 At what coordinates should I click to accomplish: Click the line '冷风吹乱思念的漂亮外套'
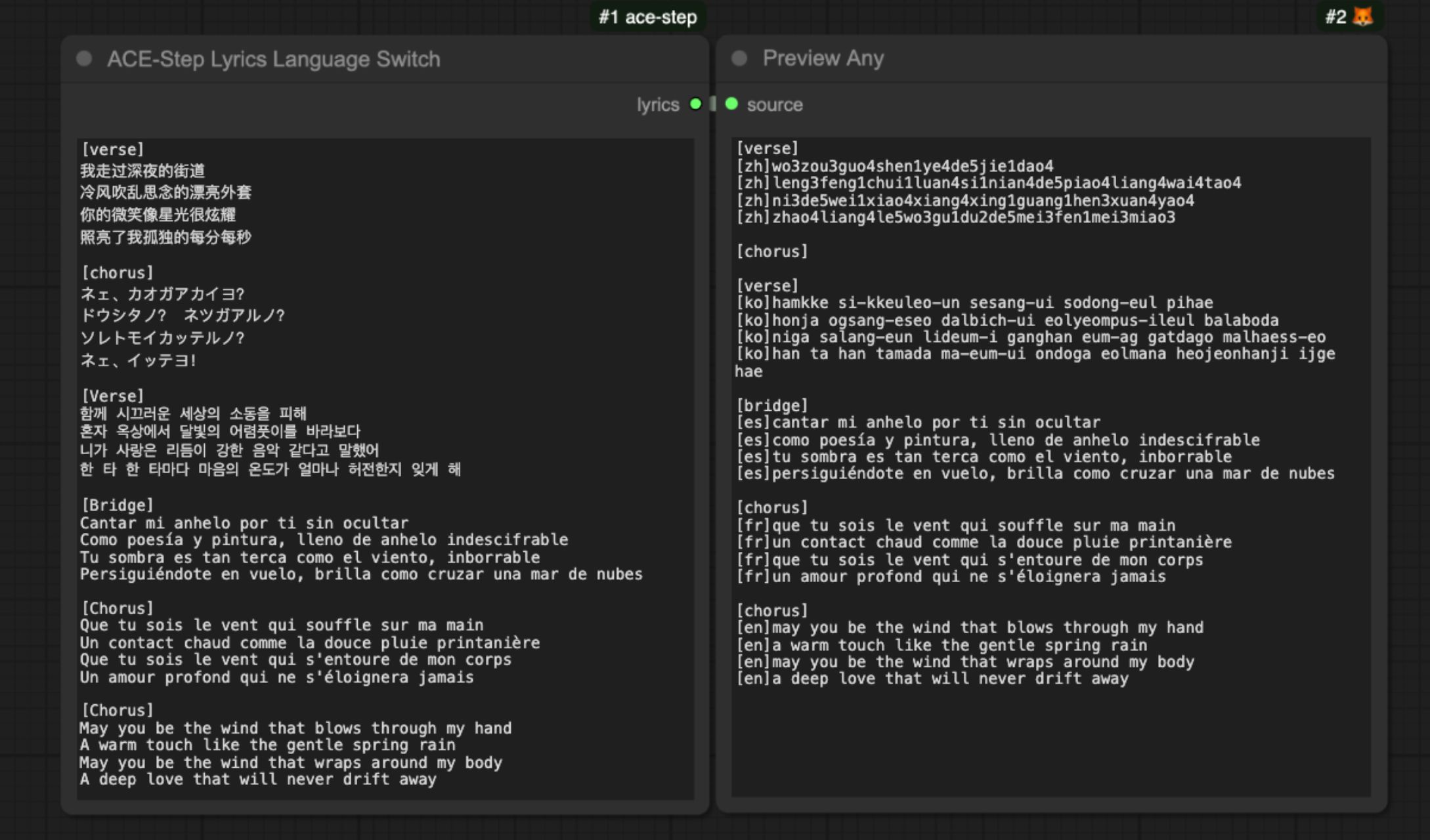click(x=165, y=192)
